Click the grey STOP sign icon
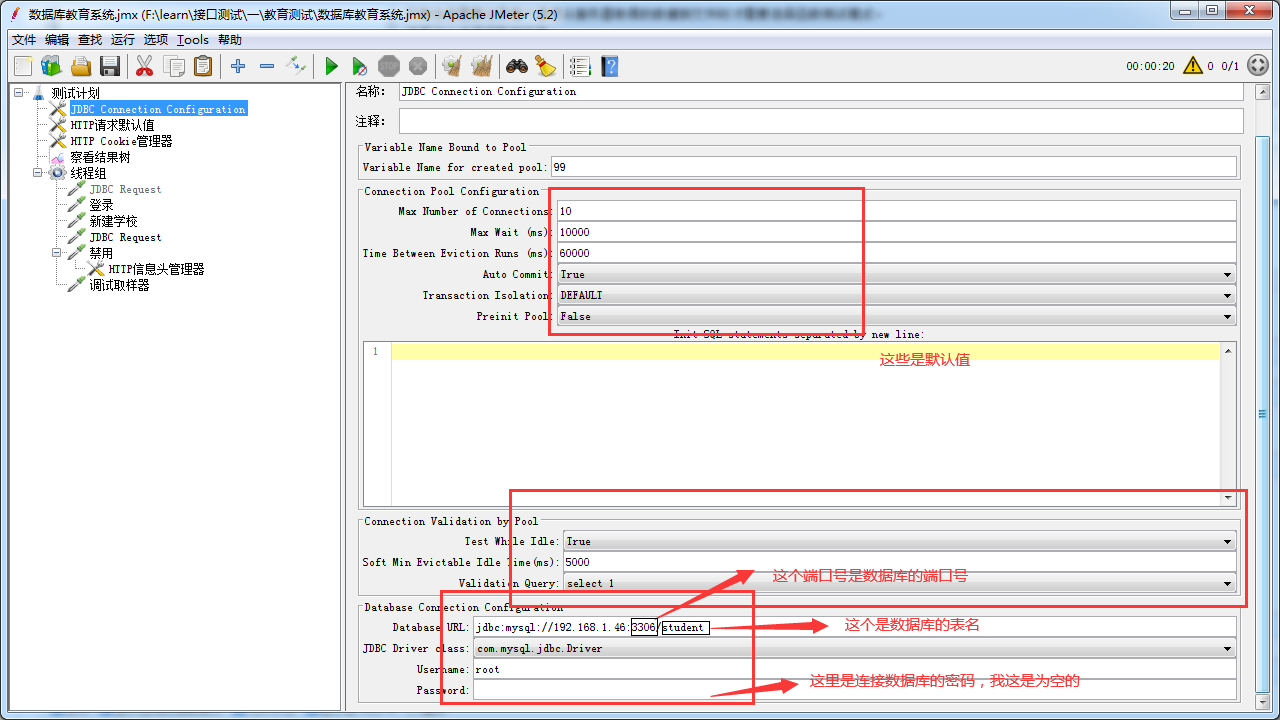 click(x=389, y=66)
